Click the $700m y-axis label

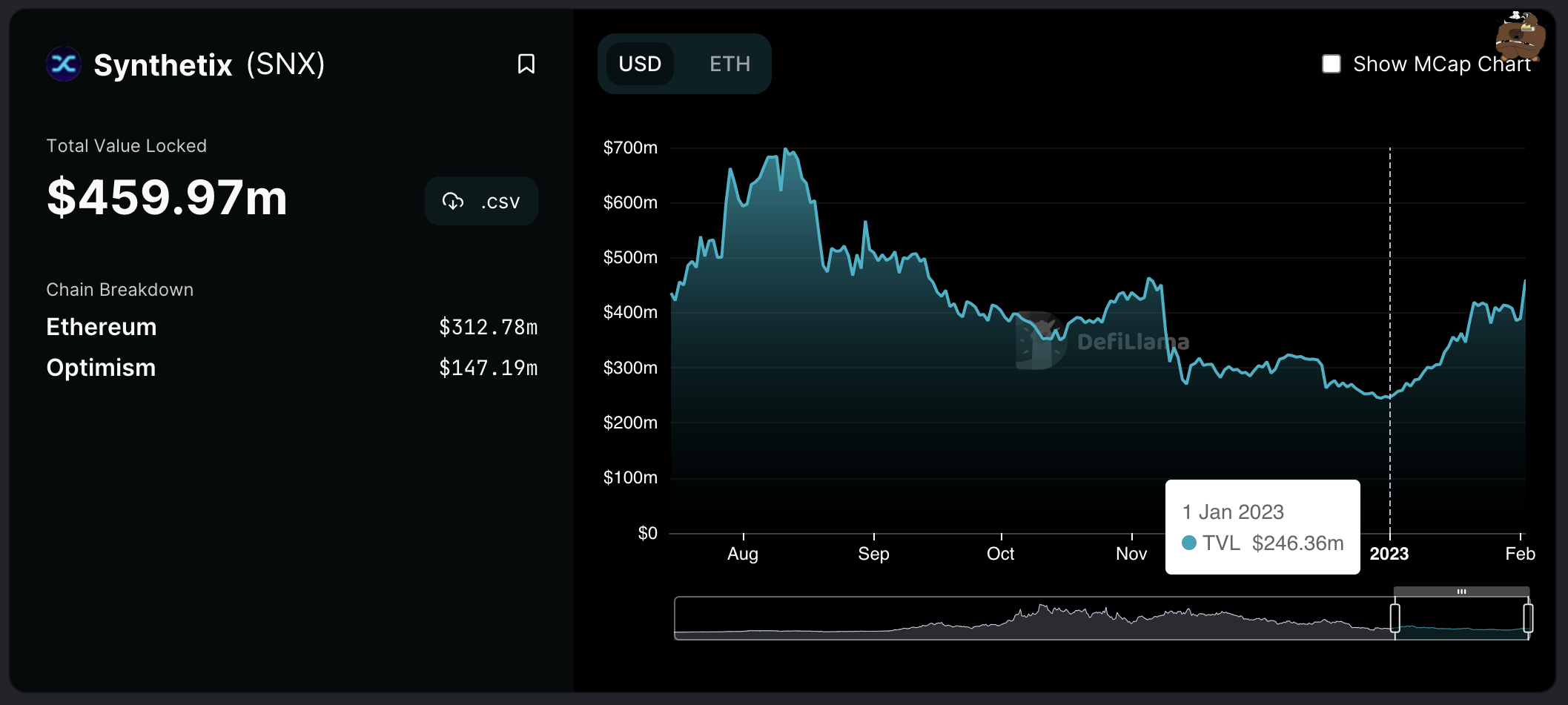[630, 148]
